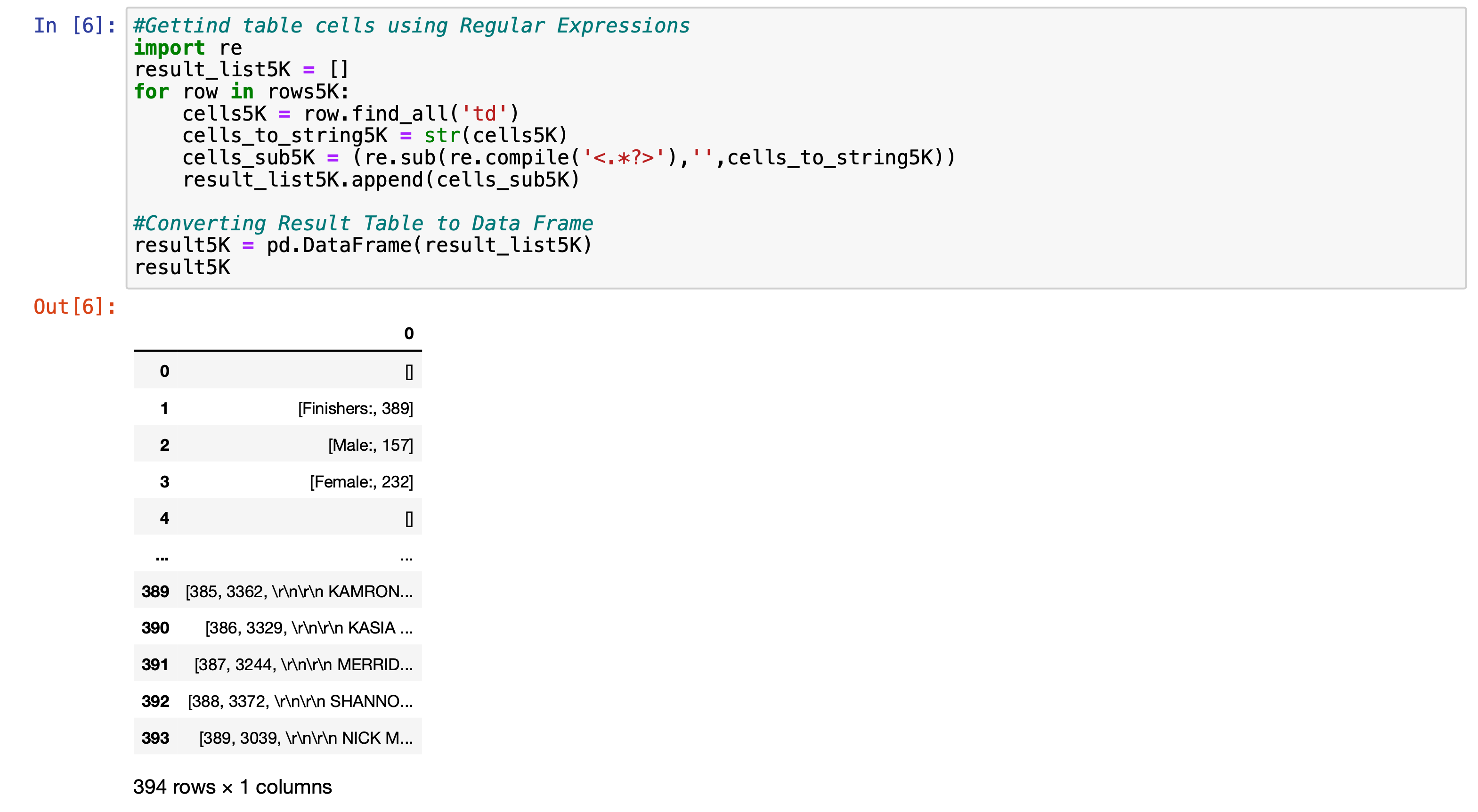Click the row.find_all('td') line

350,114
